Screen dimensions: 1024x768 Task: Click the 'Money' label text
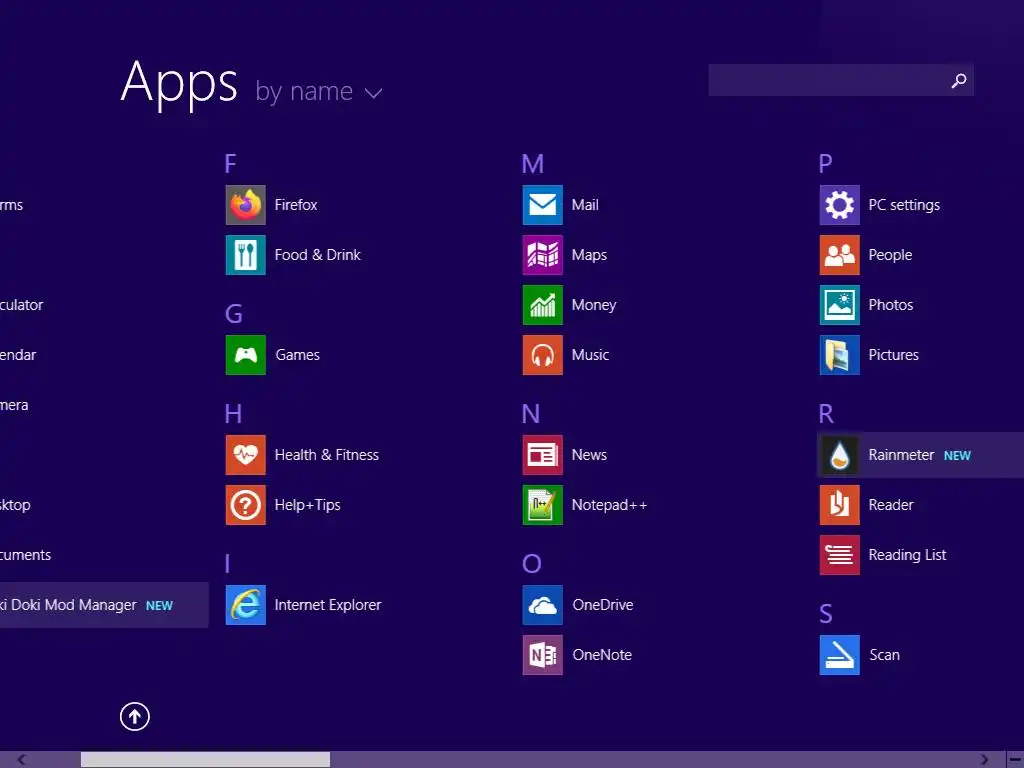594,305
